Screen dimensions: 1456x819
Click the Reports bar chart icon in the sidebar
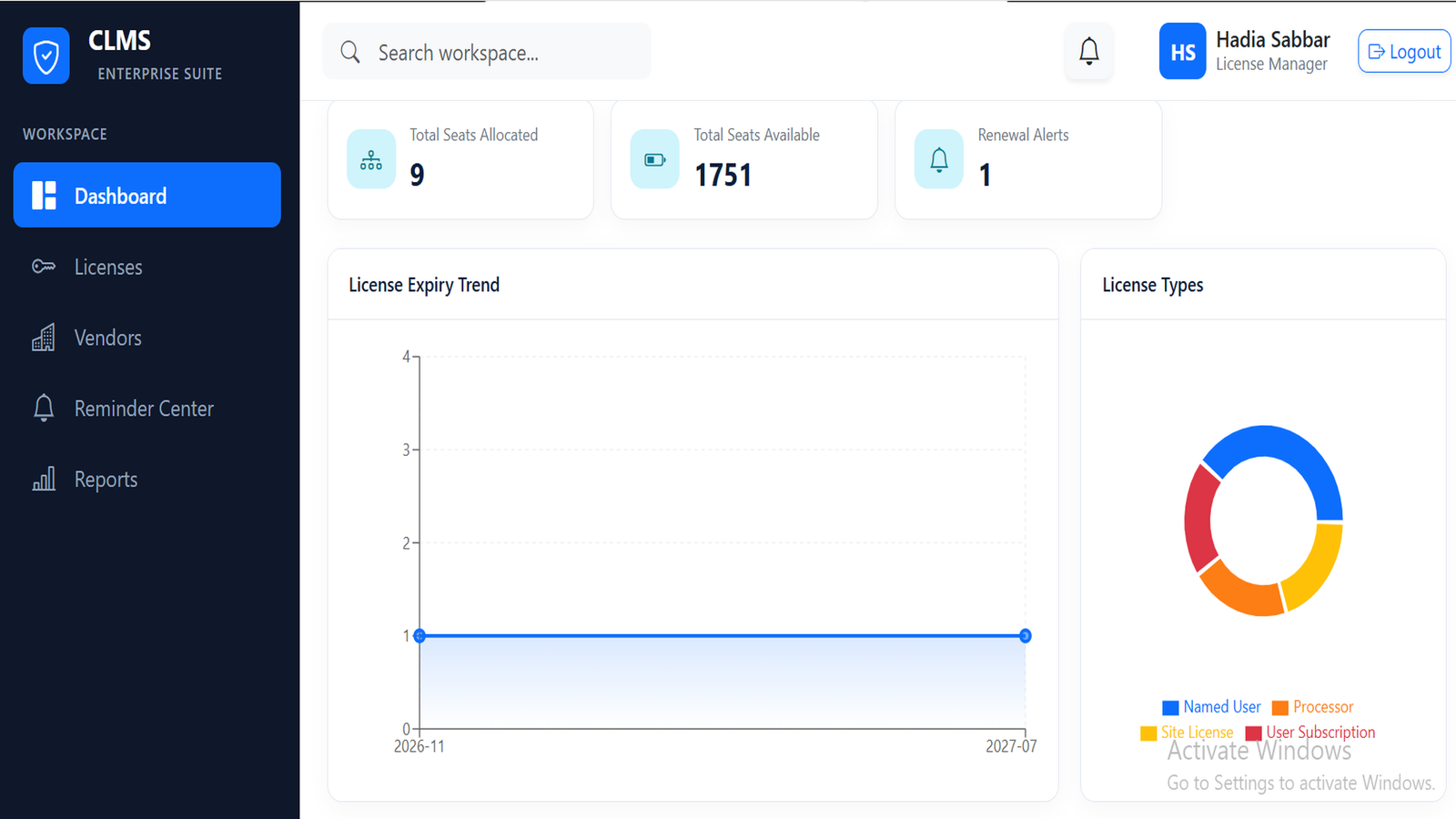[x=44, y=479]
